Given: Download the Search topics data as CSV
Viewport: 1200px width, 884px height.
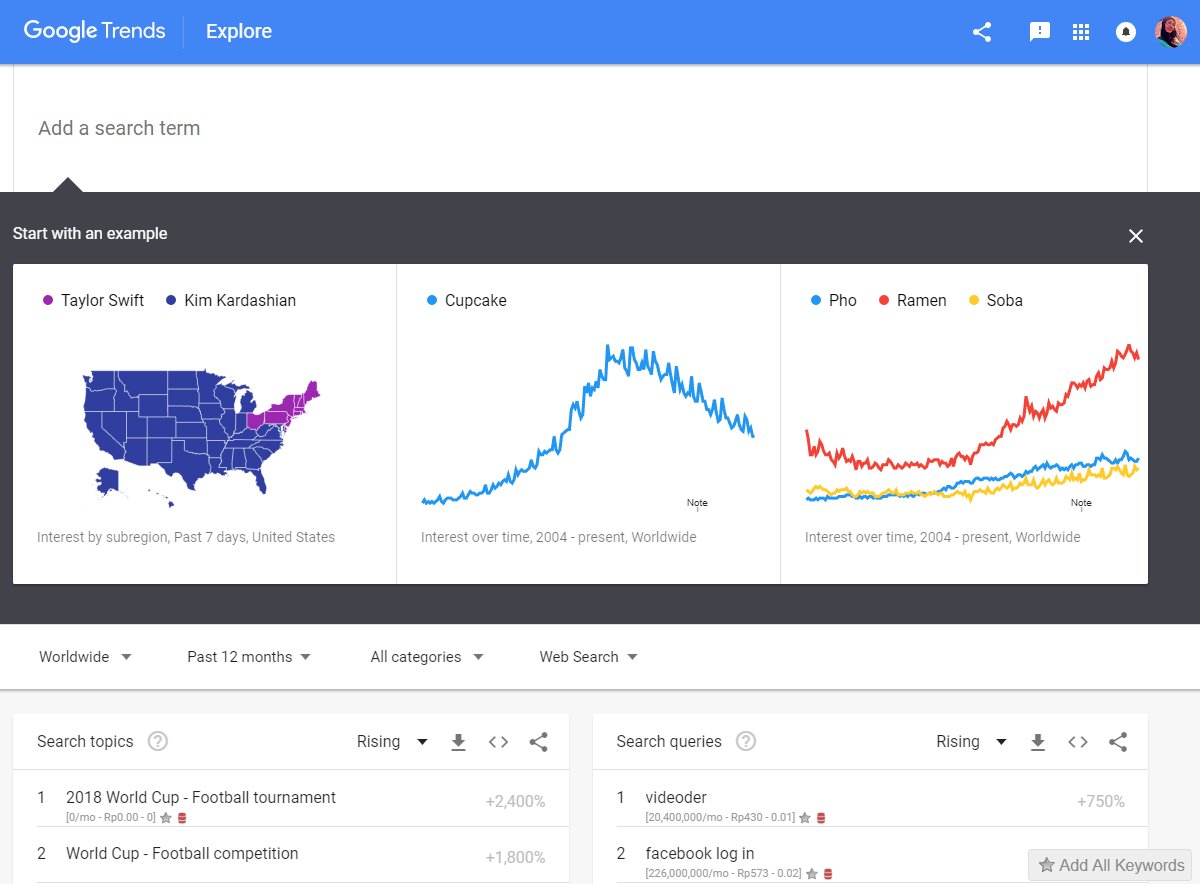Looking at the screenshot, I should click(458, 742).
